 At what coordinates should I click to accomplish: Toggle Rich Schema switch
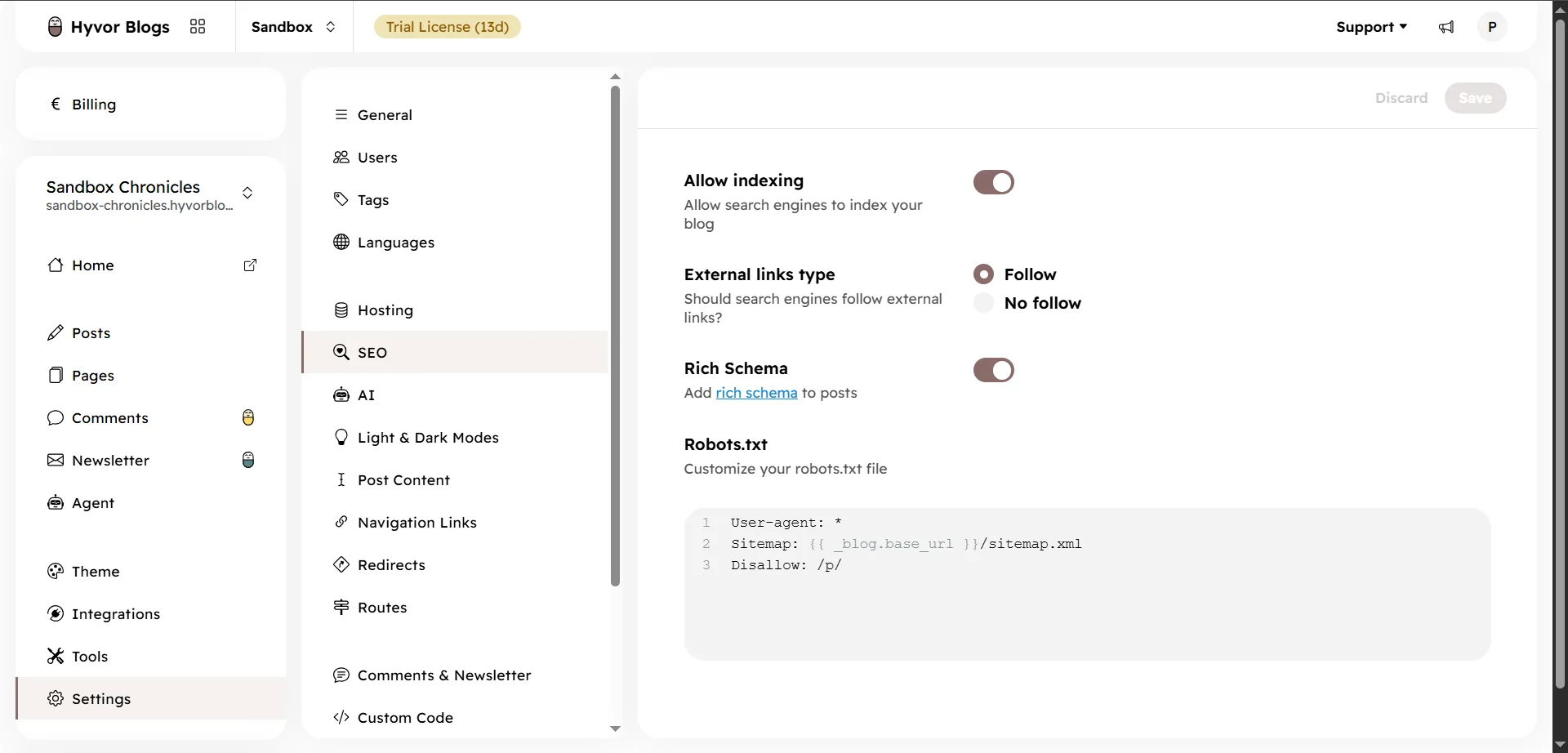[x=994, y=370]
